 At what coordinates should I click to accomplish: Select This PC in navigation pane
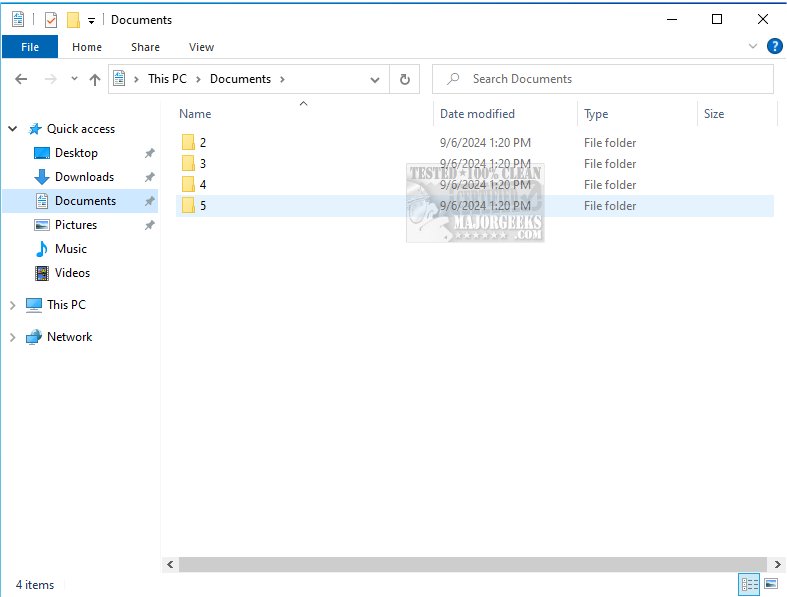(66, 305)
